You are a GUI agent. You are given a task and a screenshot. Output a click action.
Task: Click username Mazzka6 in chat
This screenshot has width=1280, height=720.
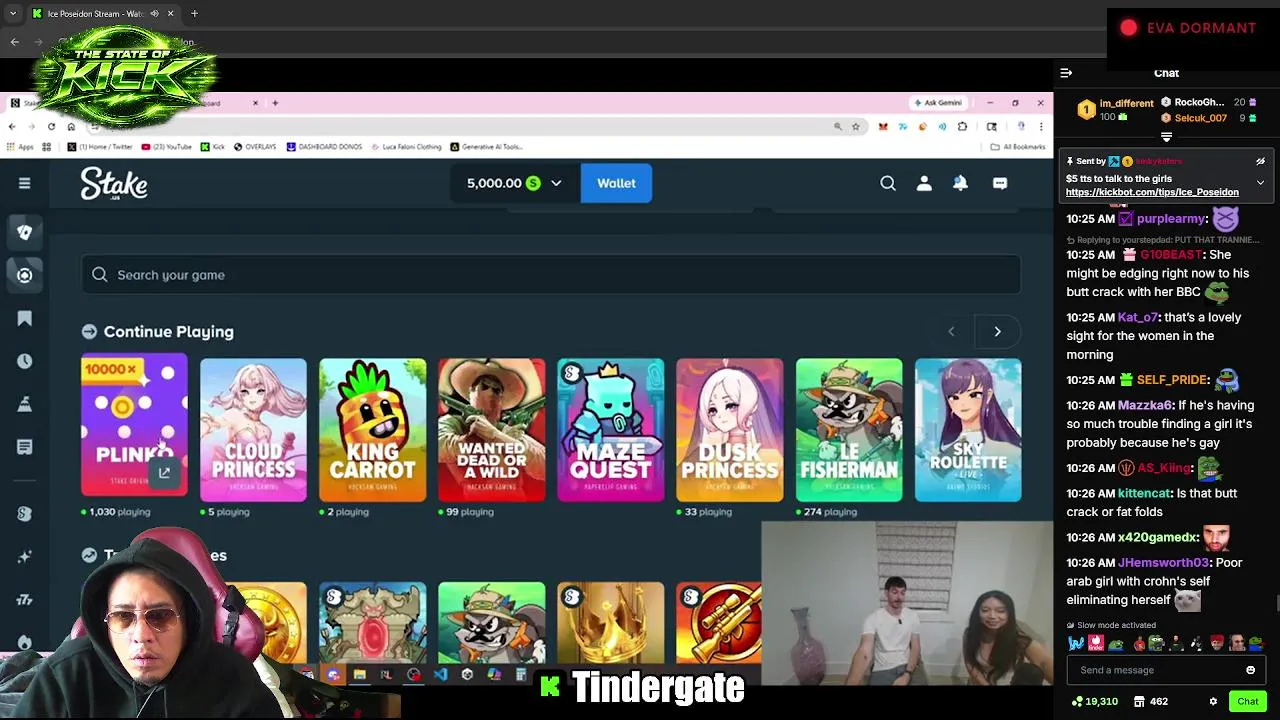(x=1144, y=405)
